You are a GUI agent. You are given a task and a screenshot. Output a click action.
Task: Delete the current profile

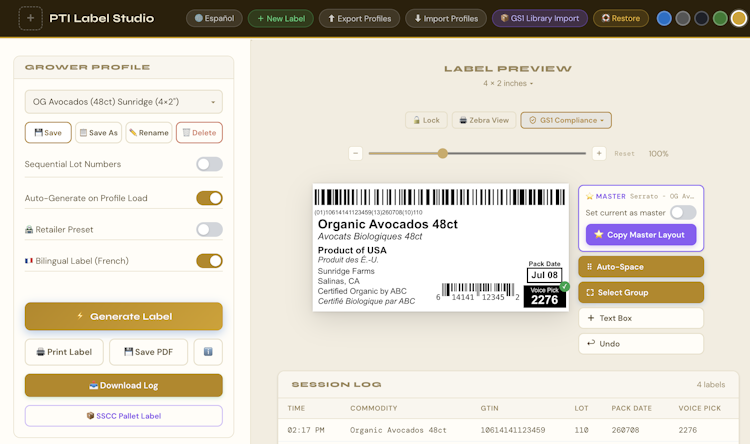pyautogui.click(x=199, y=133)
